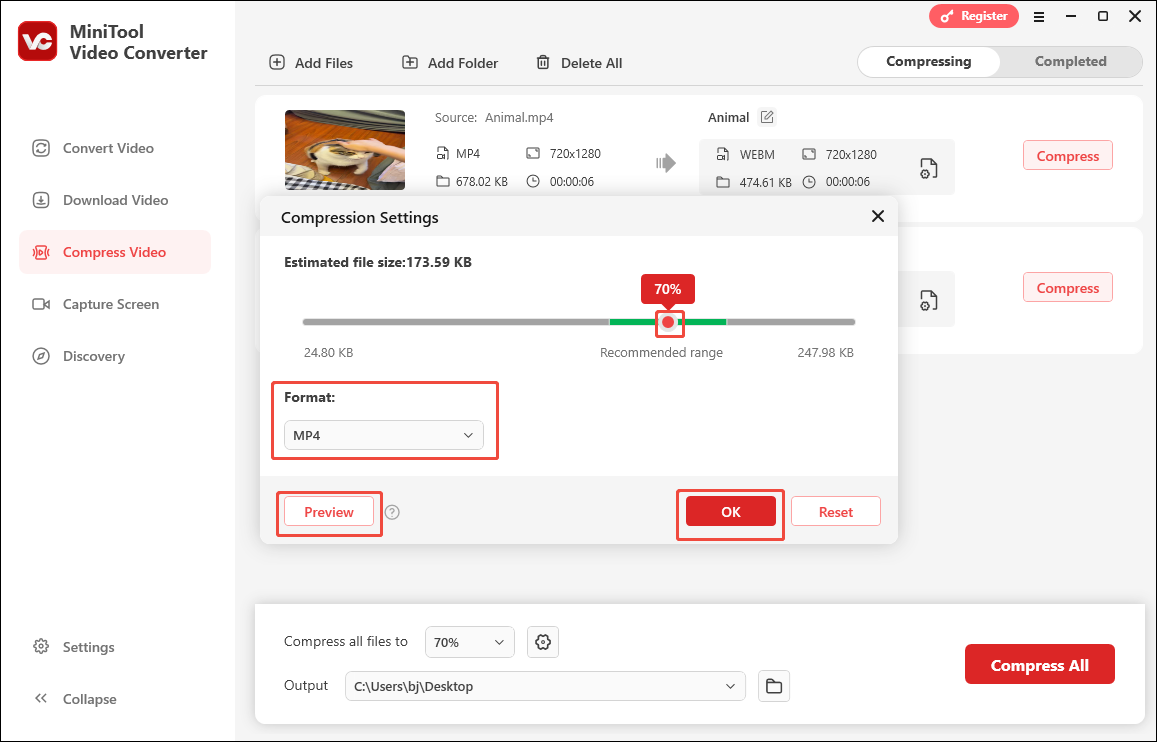Click the Compress All button

pyautogui.click(x=1040, y=665)
